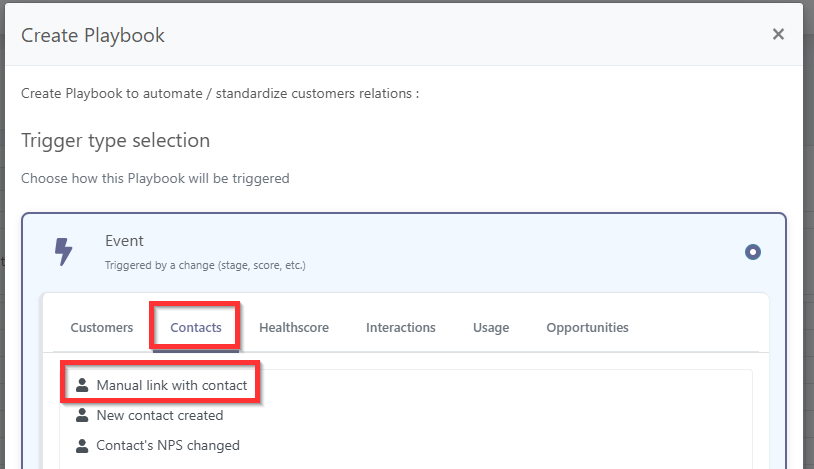Click 'Triggered by a change' description text

205,265
